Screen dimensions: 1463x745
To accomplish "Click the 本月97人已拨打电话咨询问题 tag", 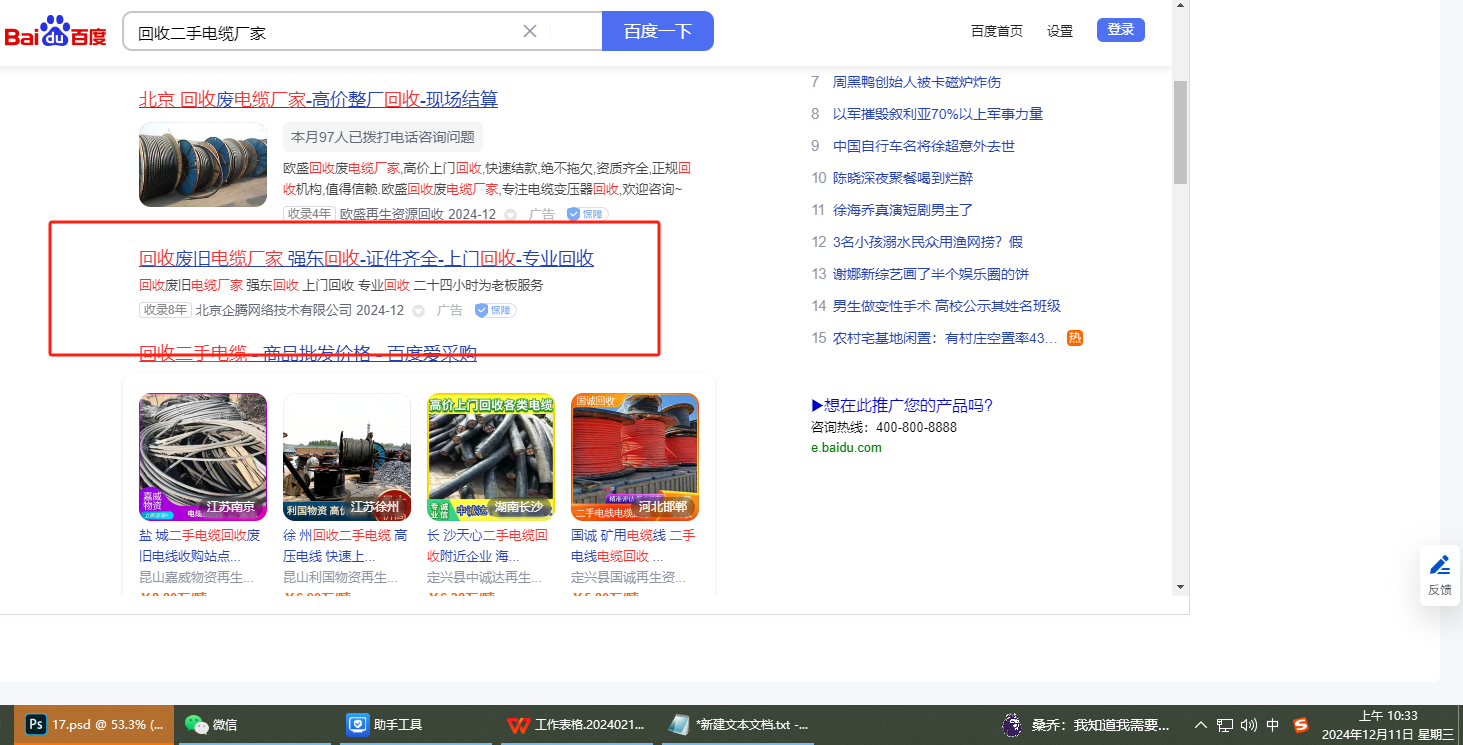I will click(x=383, y=136).
